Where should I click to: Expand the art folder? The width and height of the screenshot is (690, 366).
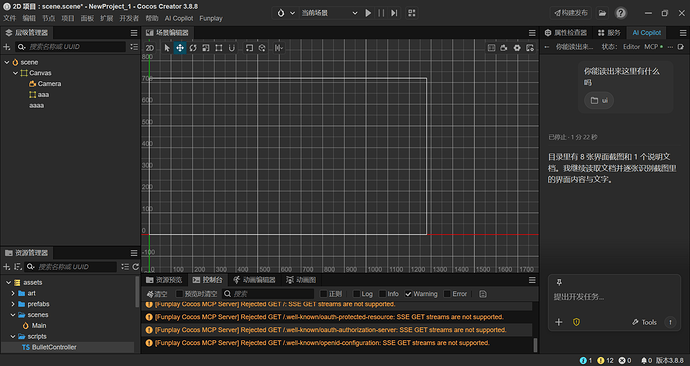tap(13, 293)
